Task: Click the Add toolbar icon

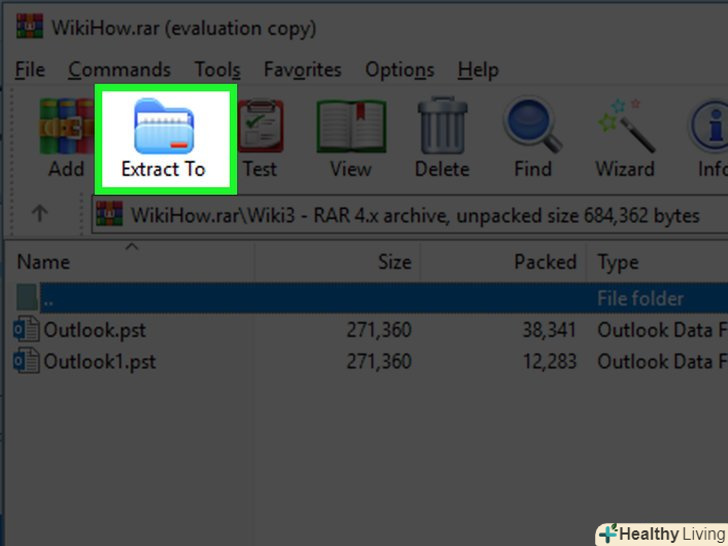Action: tap(66, 126)
